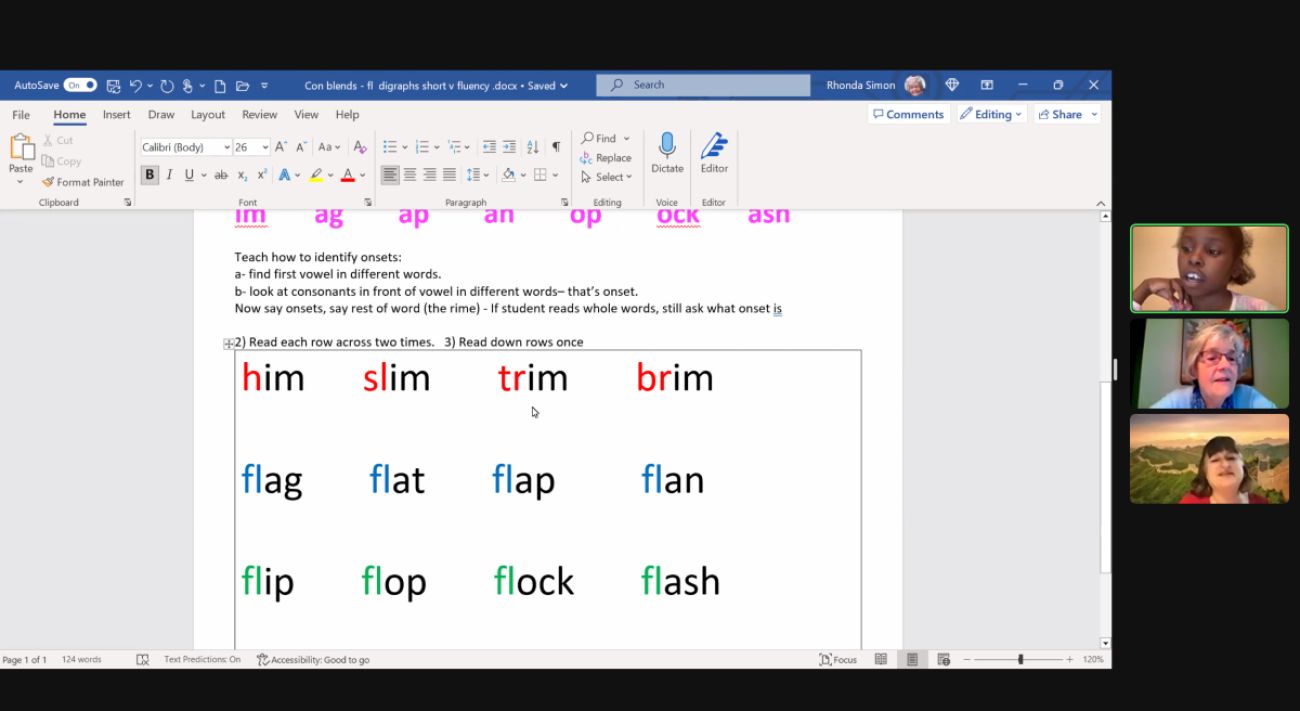This screenshot has width=1300, height=711.
Task: Open the Help tab
Action: coord(347,115)
